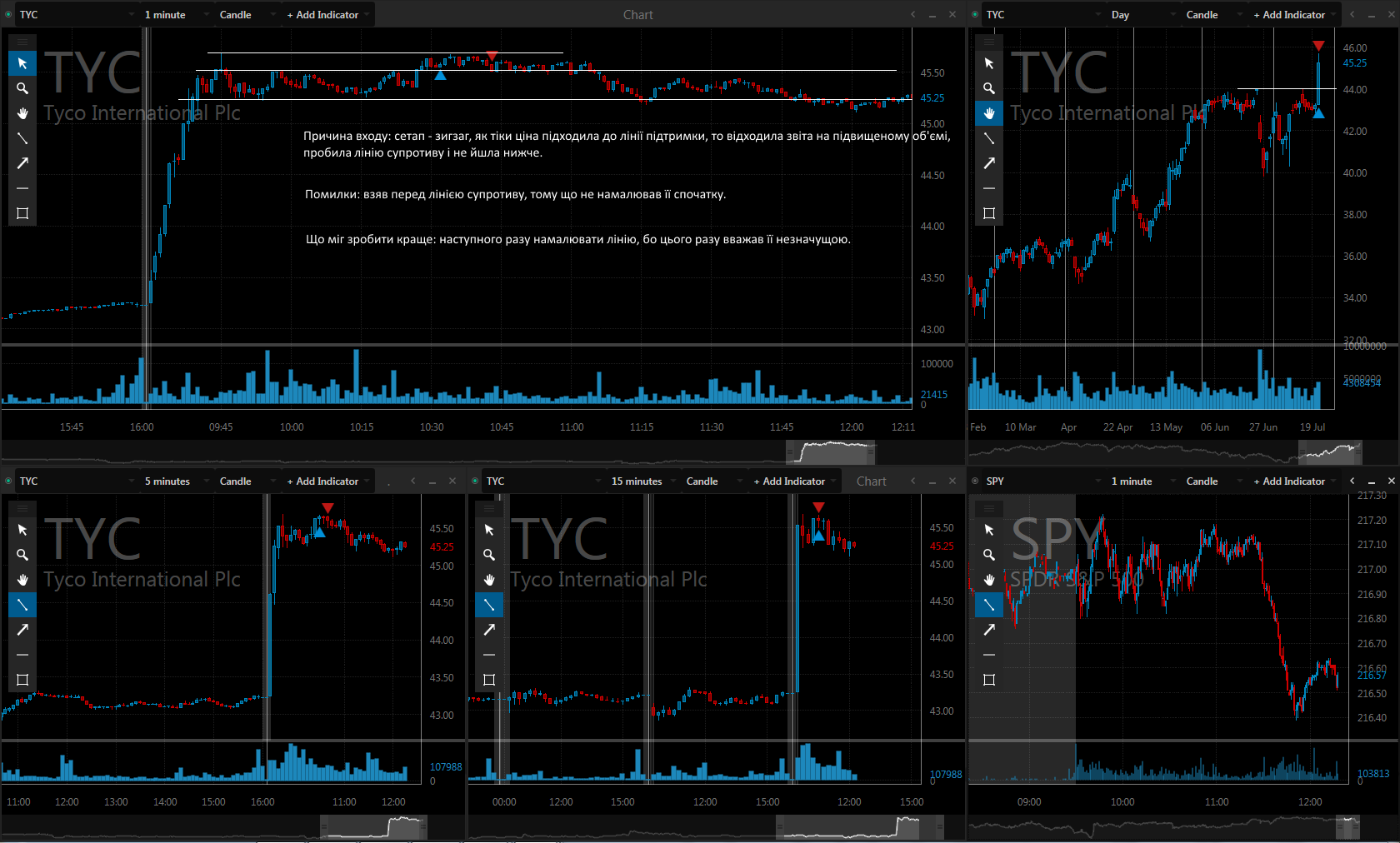Select the pointer tool in the TYC Day chart
This screenshot has height=843, width=1400.
(x=989, y=63)
